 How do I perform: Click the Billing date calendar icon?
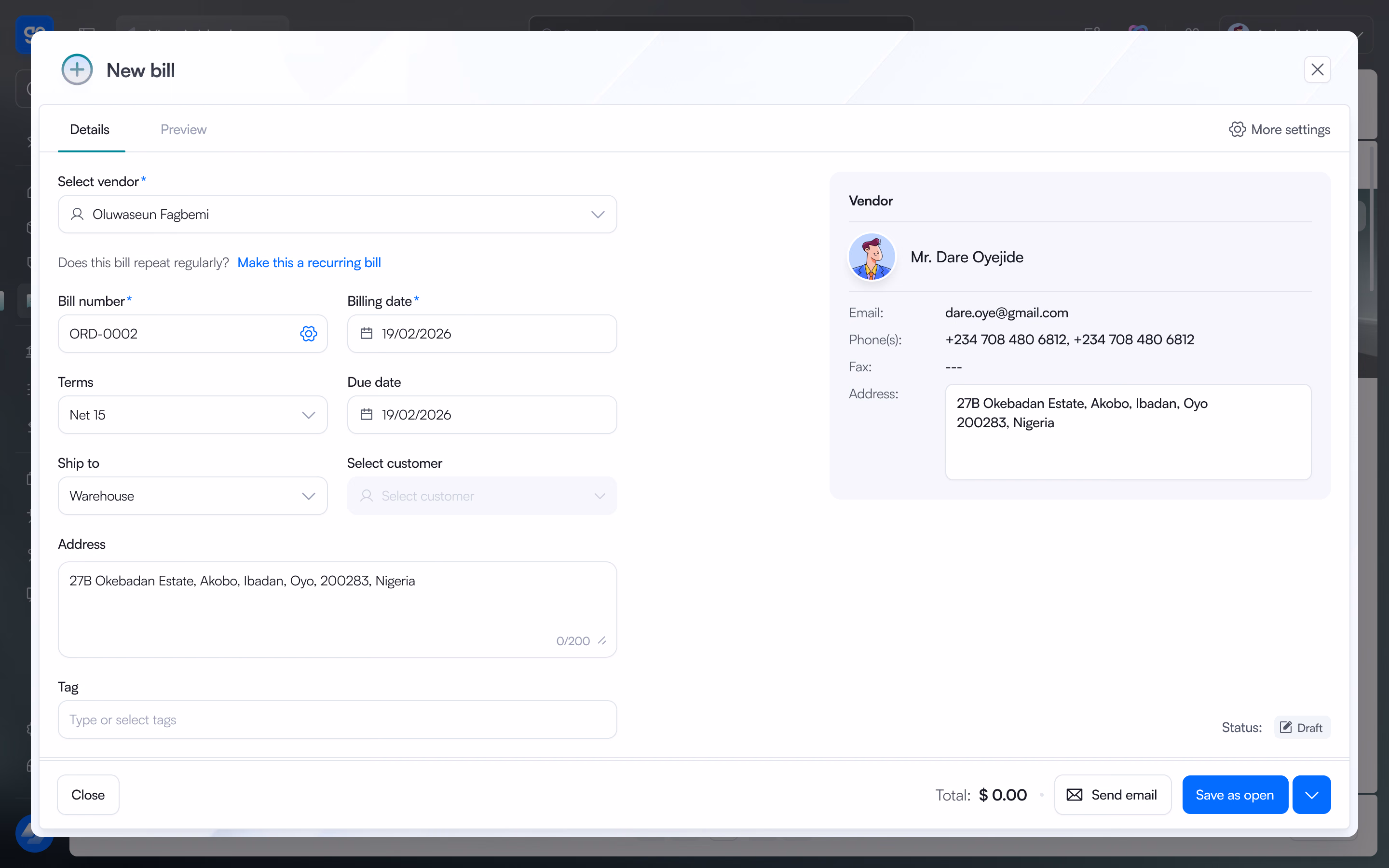click(x=366, y=334)
